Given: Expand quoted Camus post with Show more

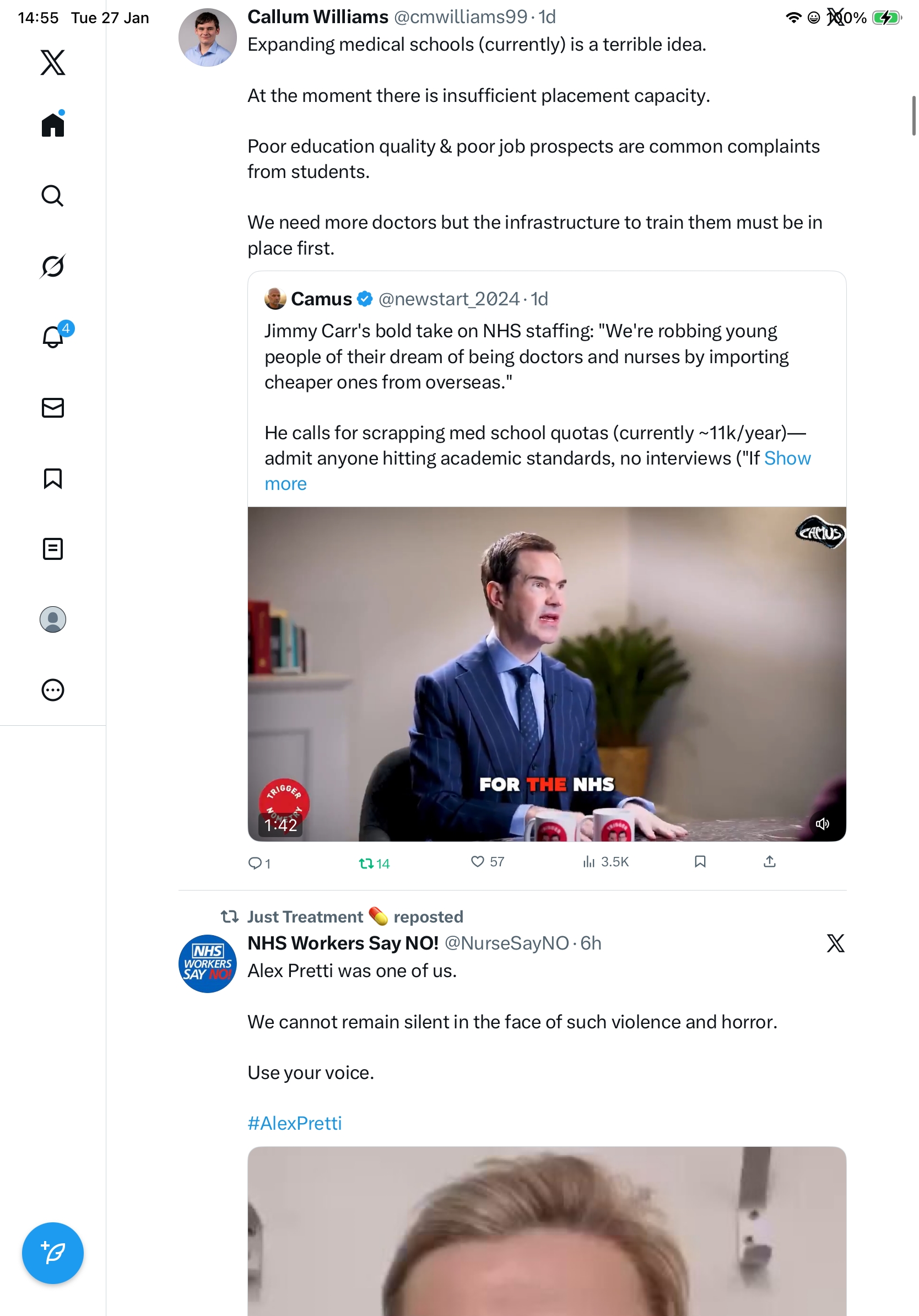Looking at the screenshot, I should coord(787,459).
